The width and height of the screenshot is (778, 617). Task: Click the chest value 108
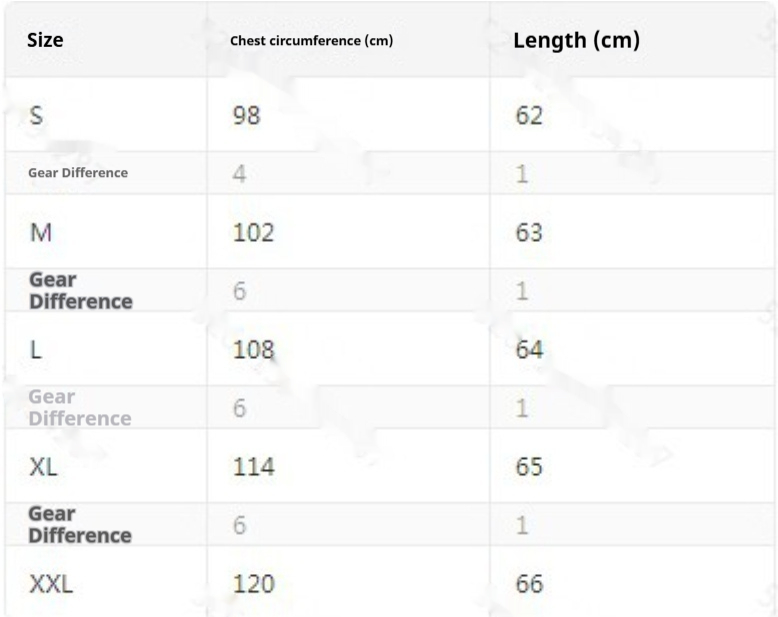(254, 350)
